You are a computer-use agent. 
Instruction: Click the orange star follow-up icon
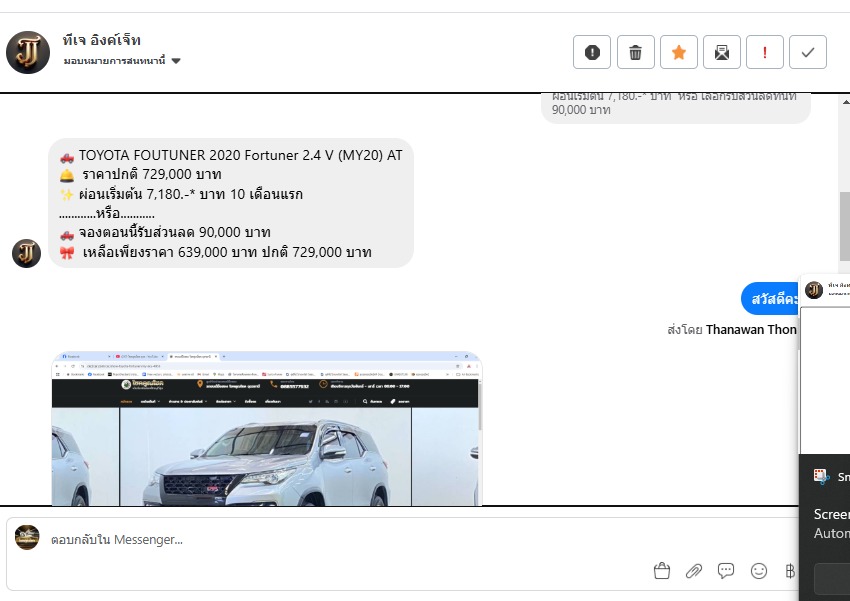(679, 53)
